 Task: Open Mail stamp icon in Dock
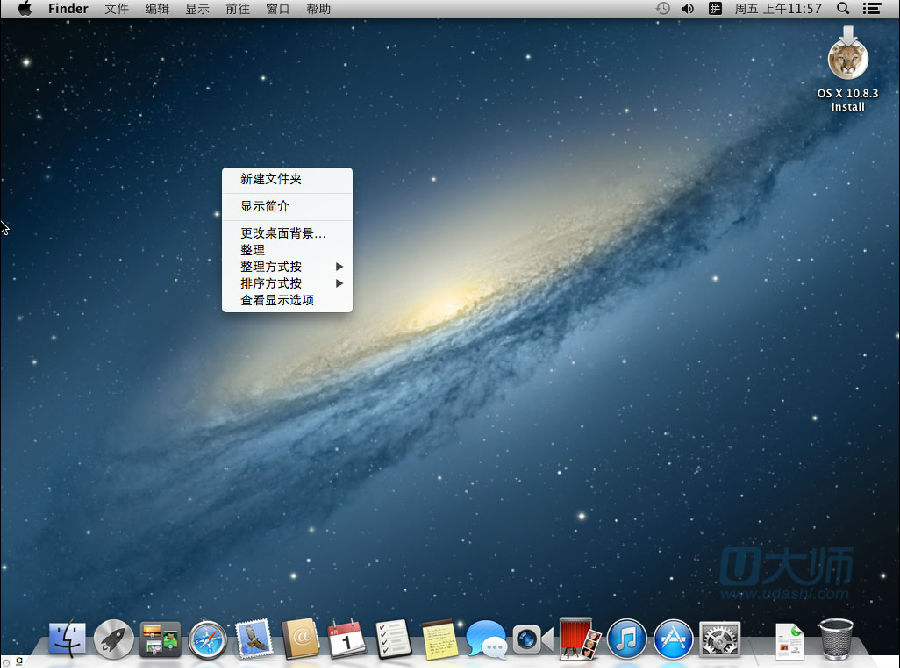coord(255,637)
